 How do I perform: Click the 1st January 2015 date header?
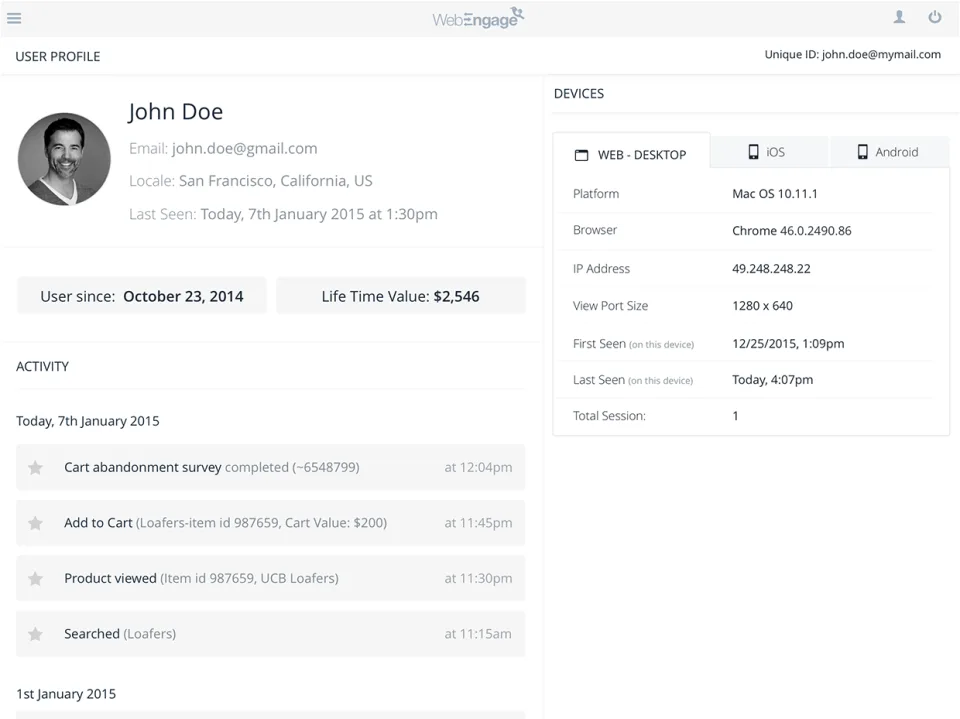pos(66,694)
